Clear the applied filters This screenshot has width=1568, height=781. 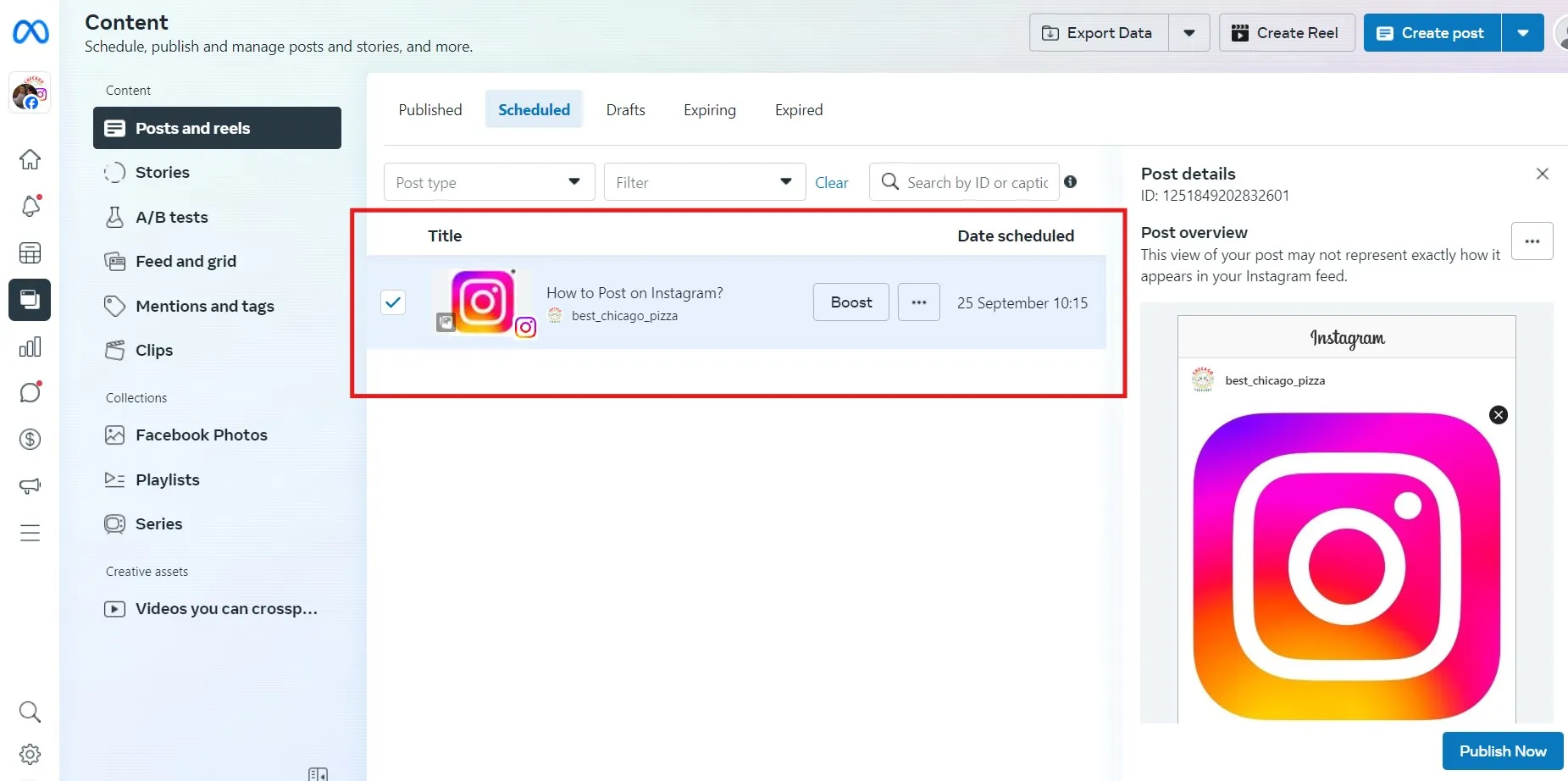pos(832,182)
